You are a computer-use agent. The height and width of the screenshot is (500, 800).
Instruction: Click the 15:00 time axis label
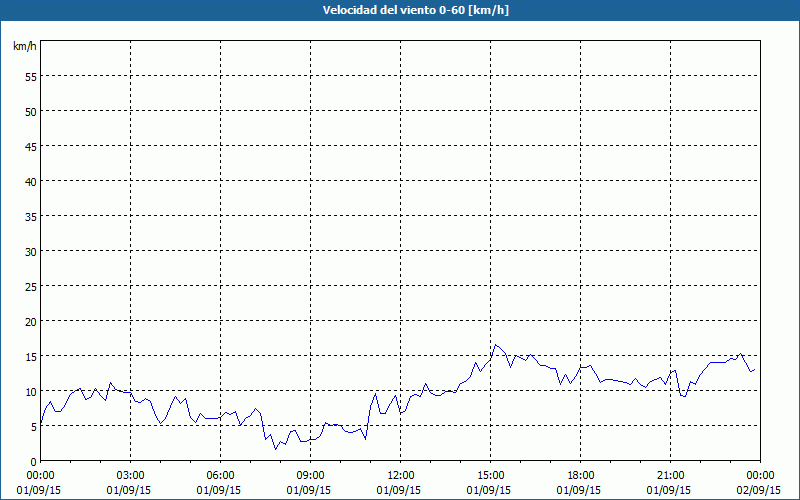pos(490,475)
